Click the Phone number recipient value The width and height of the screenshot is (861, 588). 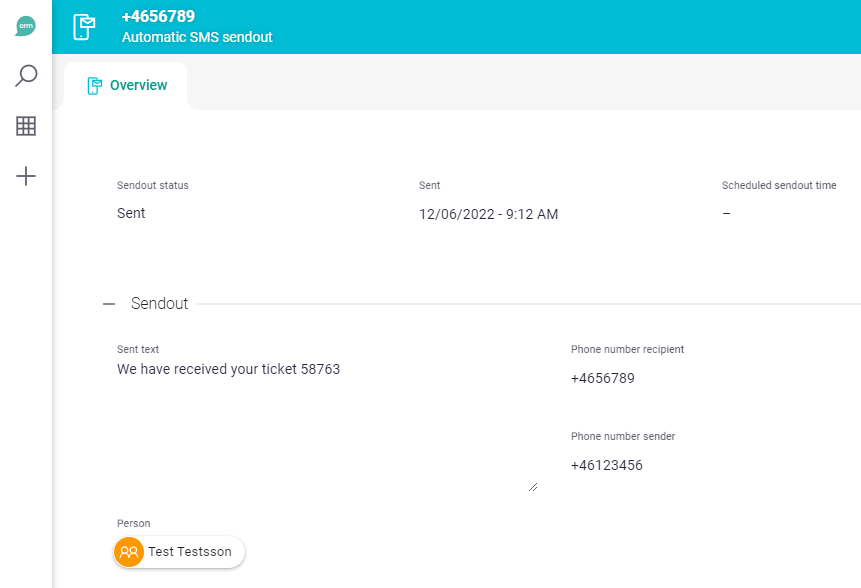tap(602, 378)
